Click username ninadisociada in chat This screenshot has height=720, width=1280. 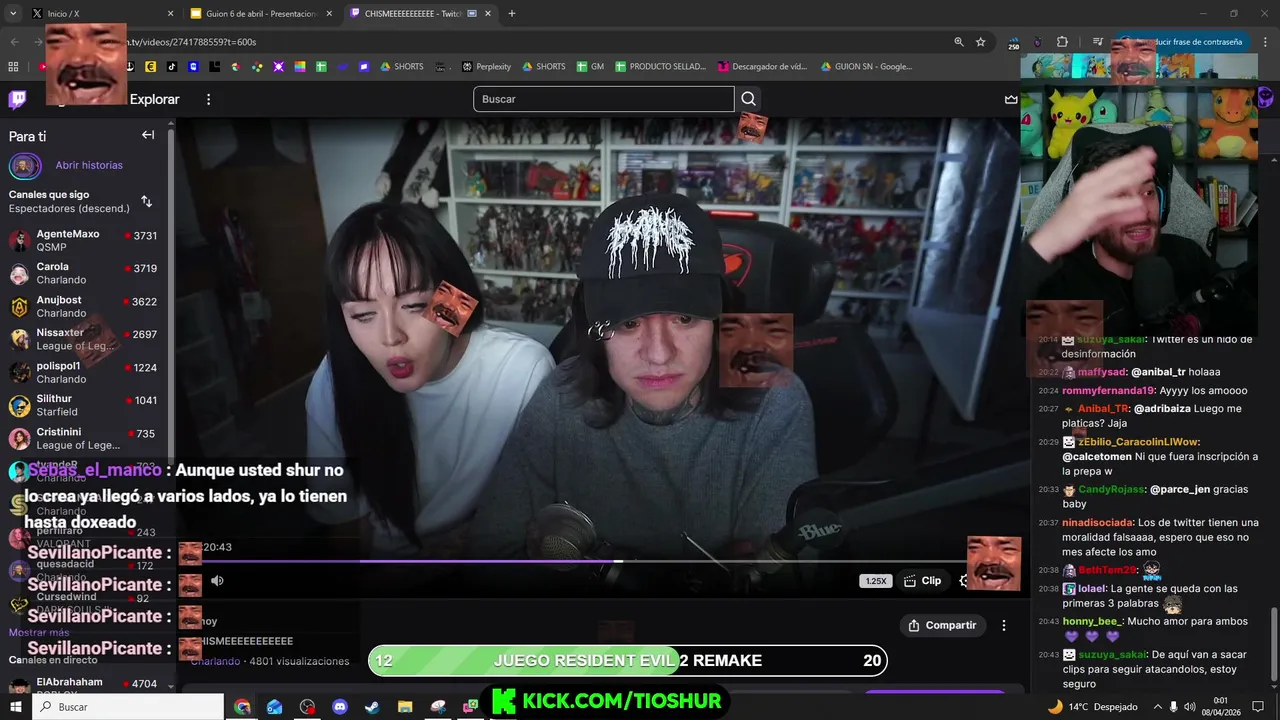point(1097,522)
